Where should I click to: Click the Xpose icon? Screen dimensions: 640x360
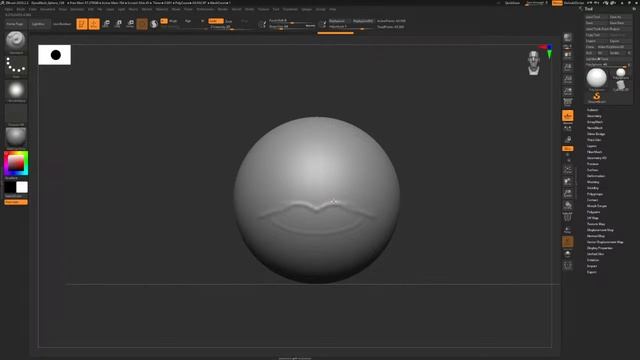click(x=568, y=266)
